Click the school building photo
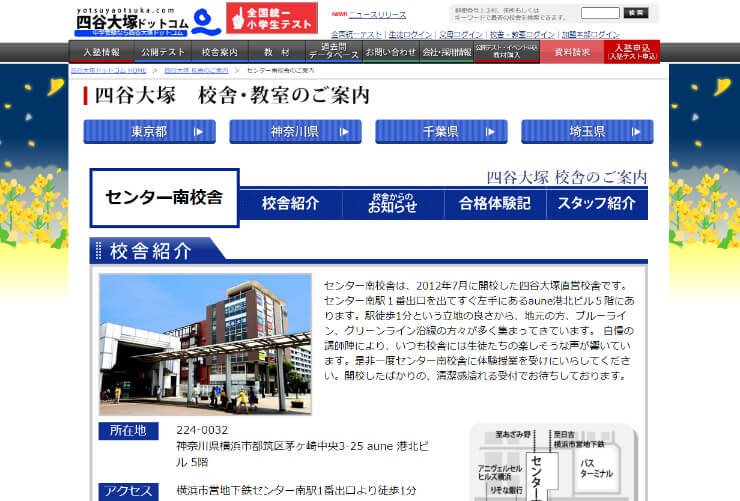 pos(205,344)
